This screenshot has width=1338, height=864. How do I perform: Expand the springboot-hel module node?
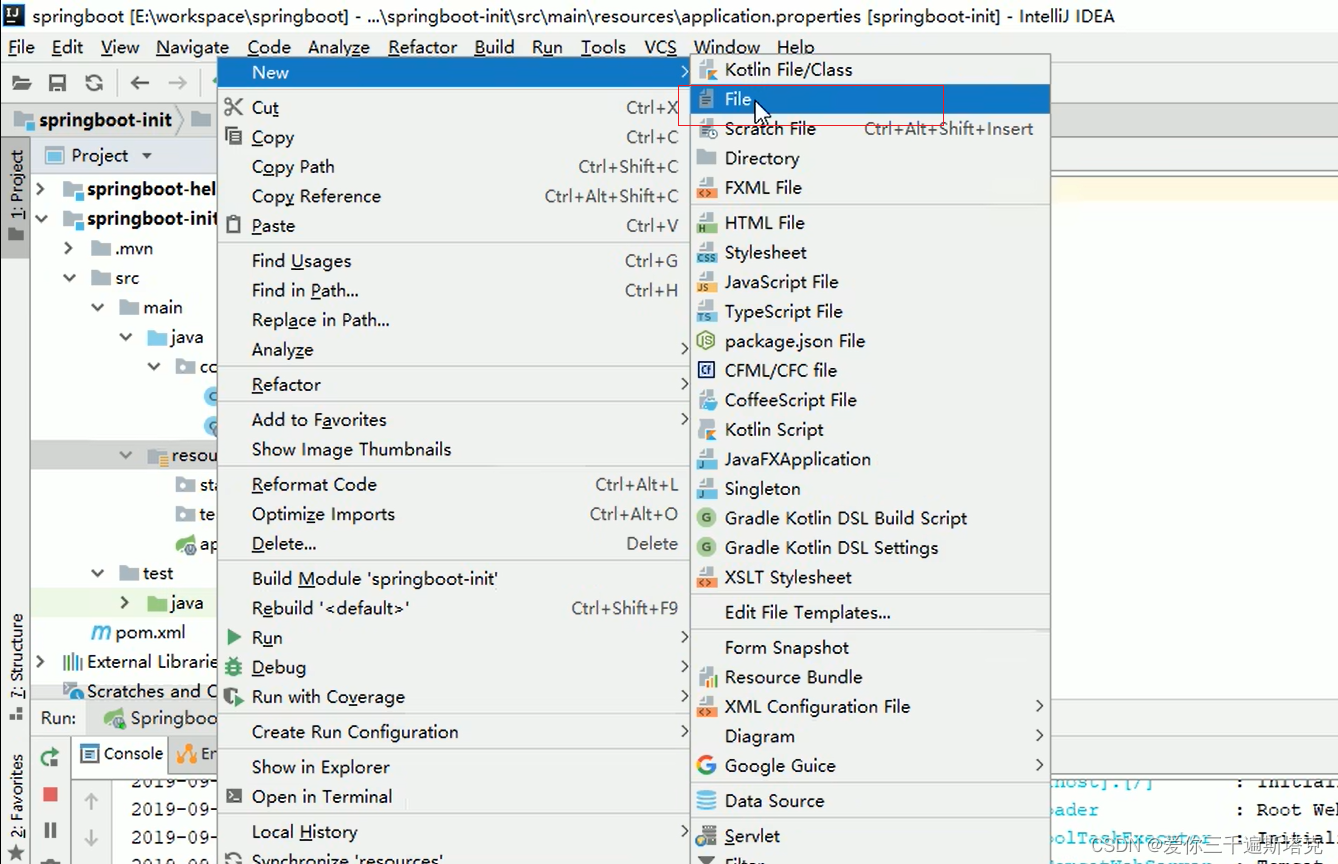pyautogui.click(x=40, y=189)
